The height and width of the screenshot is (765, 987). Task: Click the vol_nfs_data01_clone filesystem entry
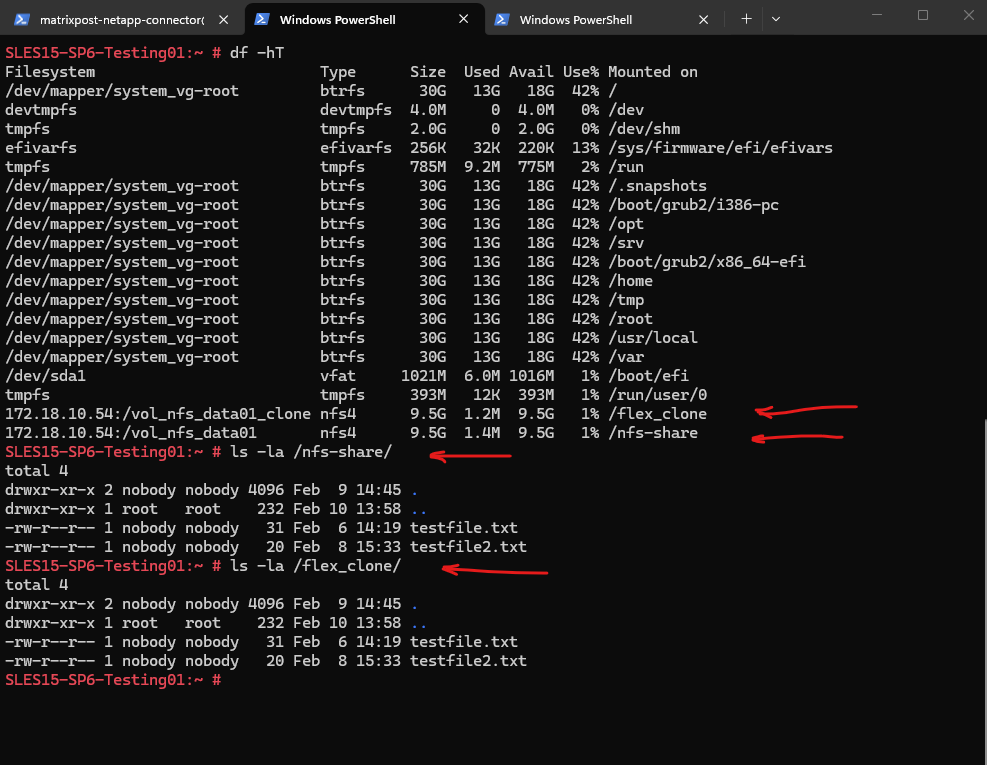coord(158,414)
